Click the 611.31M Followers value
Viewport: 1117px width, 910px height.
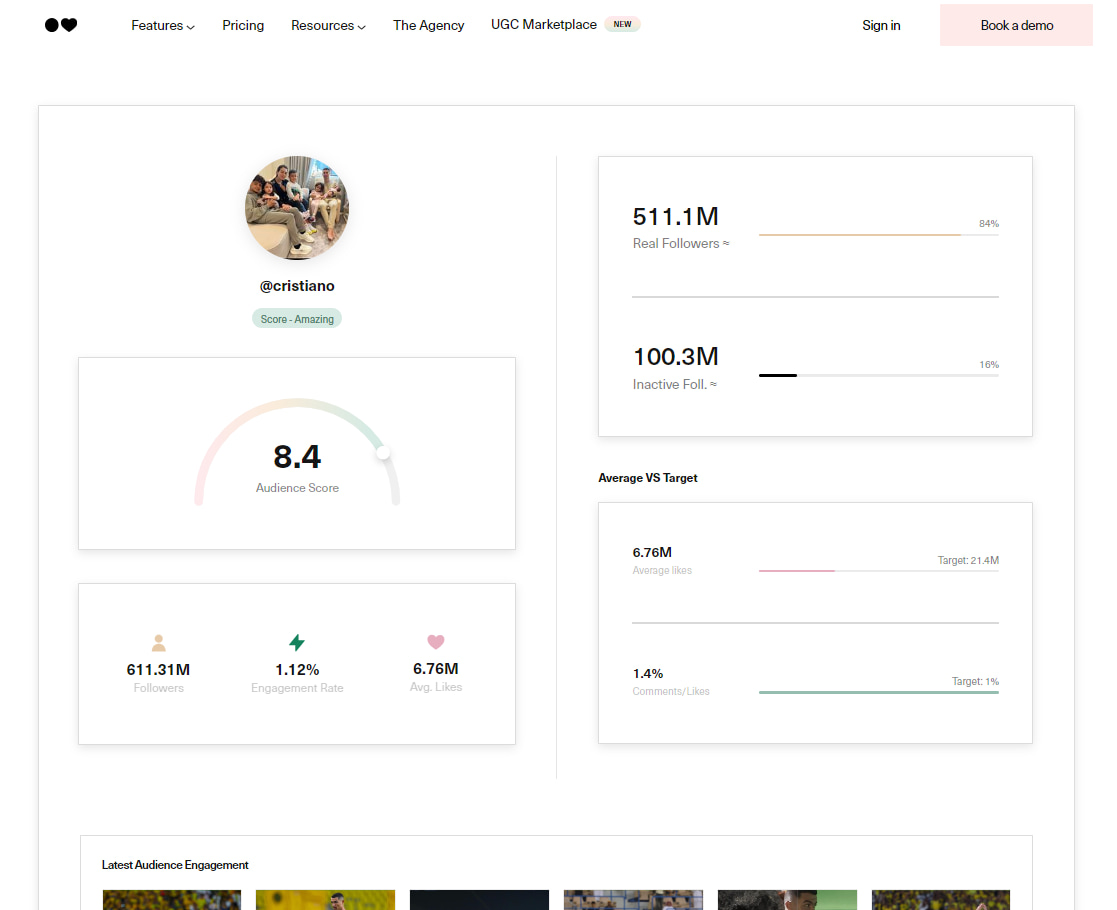point(158,670)
